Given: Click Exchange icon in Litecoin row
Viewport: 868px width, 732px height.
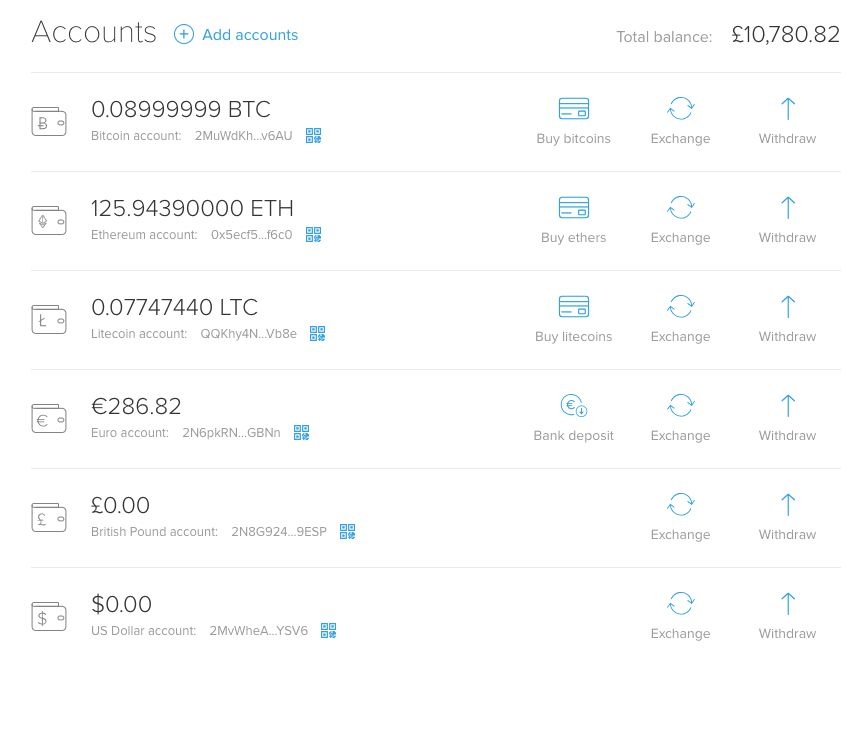Looking at the screenshot, I should [x=680, y=306].
